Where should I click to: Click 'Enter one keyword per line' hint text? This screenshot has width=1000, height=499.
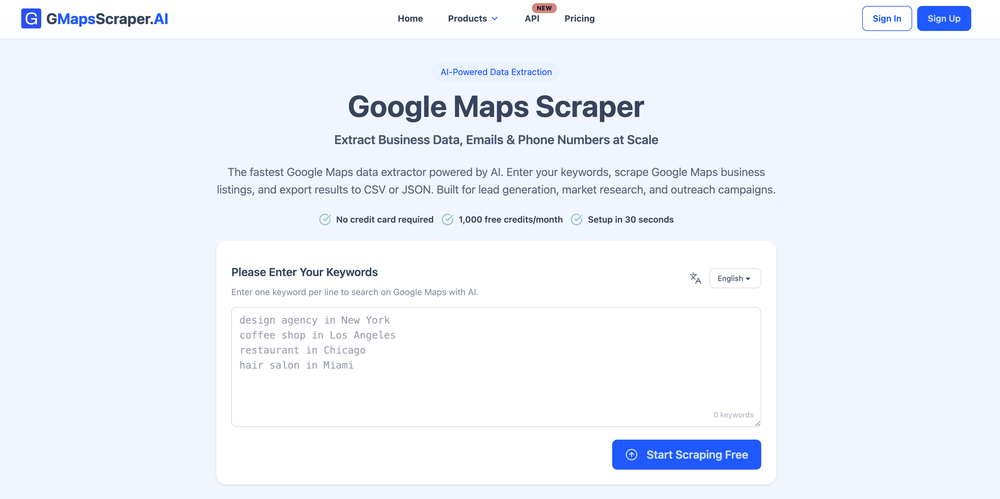(x=355, y=292)
